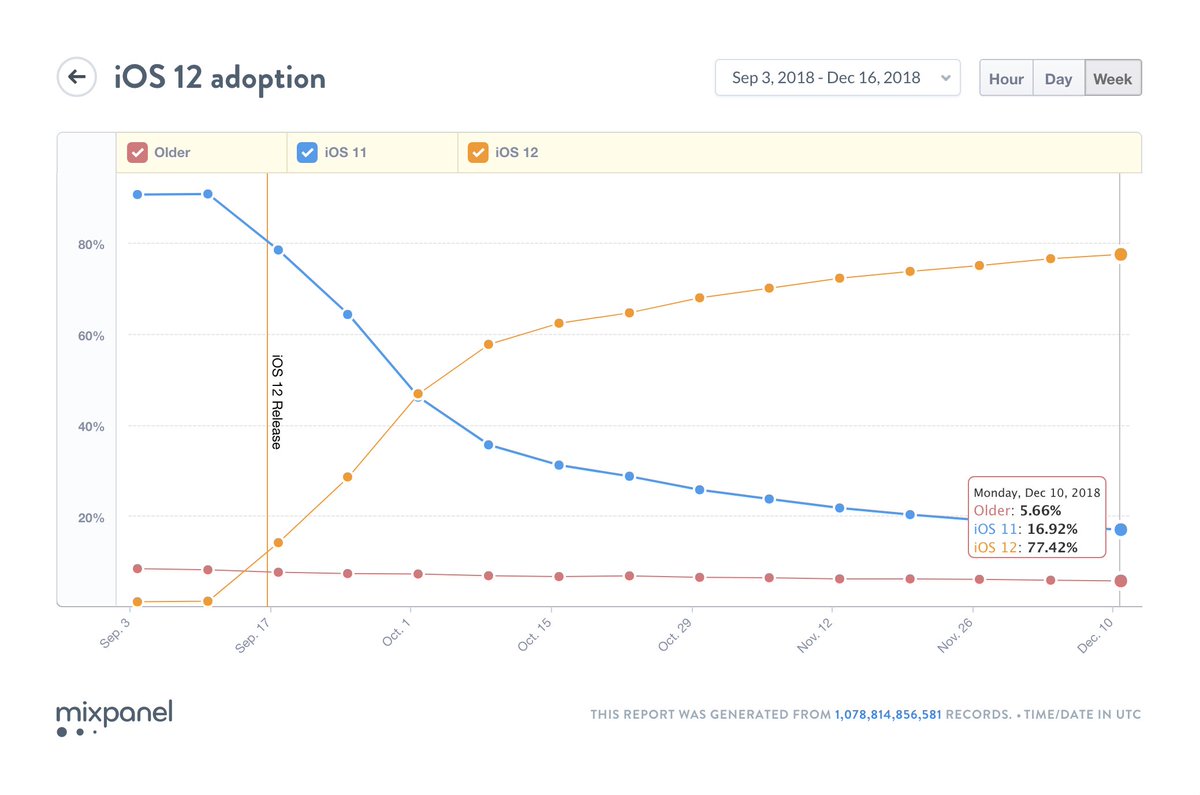Click the iOS 12 legend label
Screen dimensions: 1200x795
(x=517, y=153)
